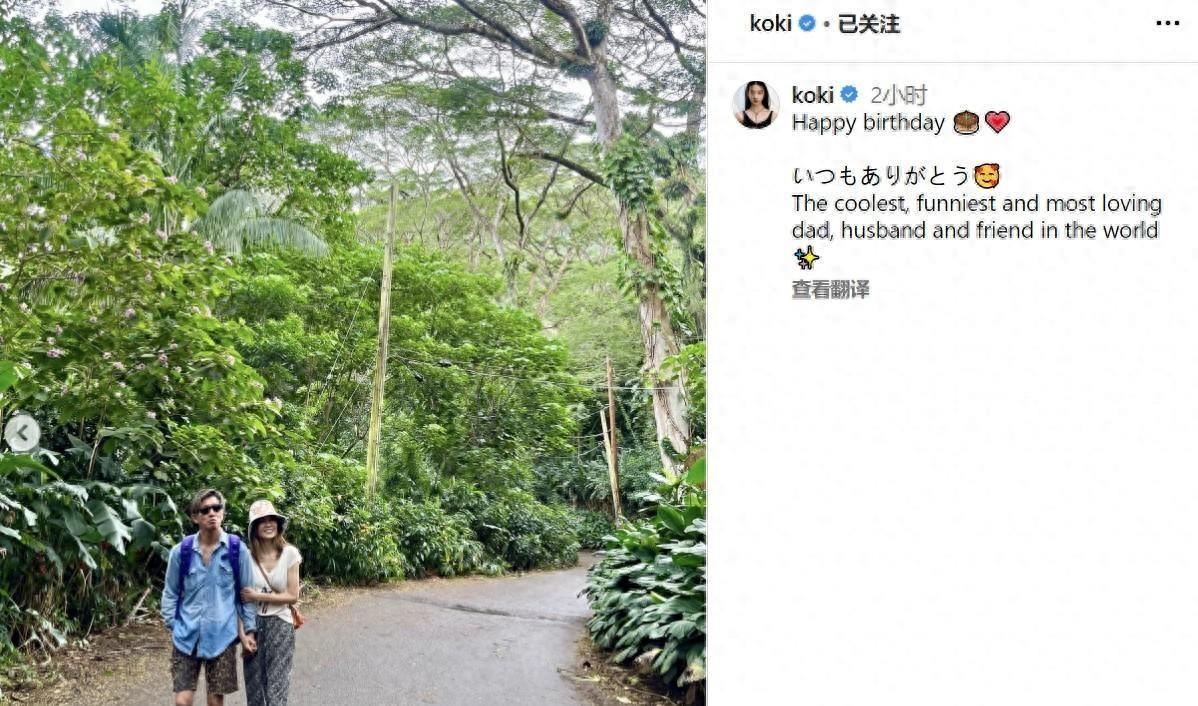Open the koki username above the caption
1198x706 pixels.
click(x=813, y=95)
